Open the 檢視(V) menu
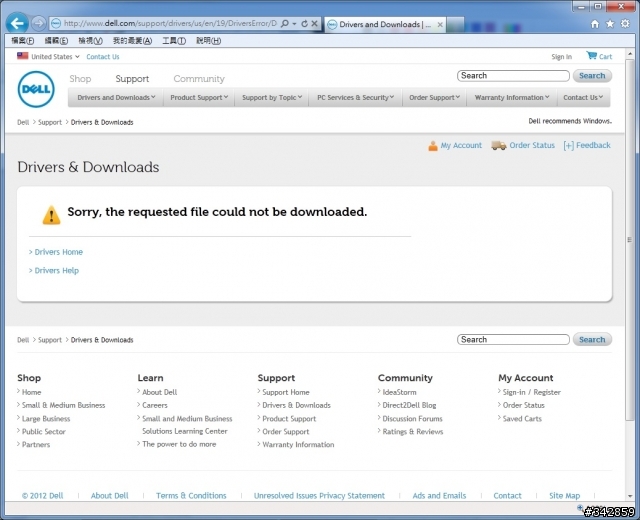 [x=90, y=40]
